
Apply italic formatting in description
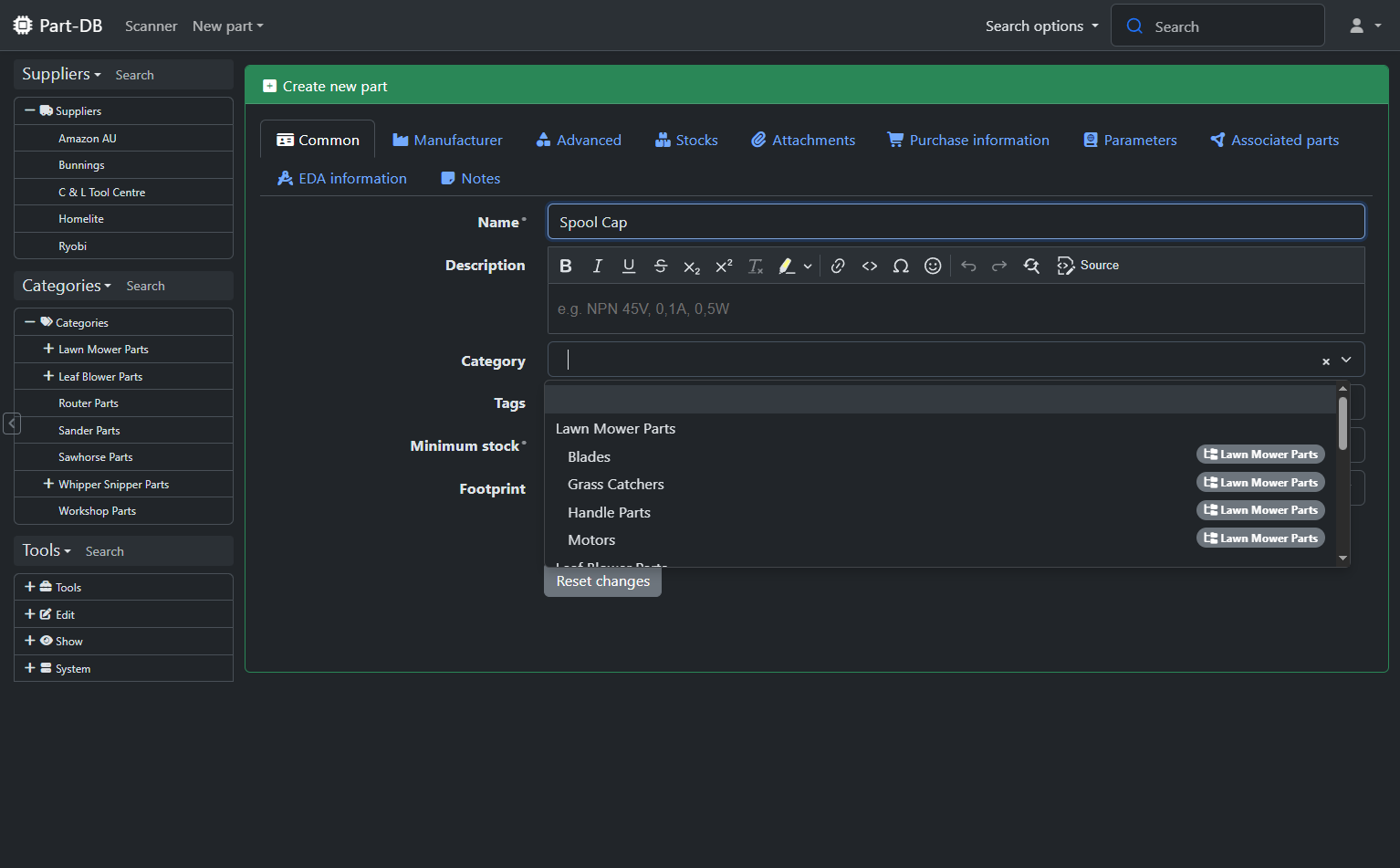(x=597, y=266)
